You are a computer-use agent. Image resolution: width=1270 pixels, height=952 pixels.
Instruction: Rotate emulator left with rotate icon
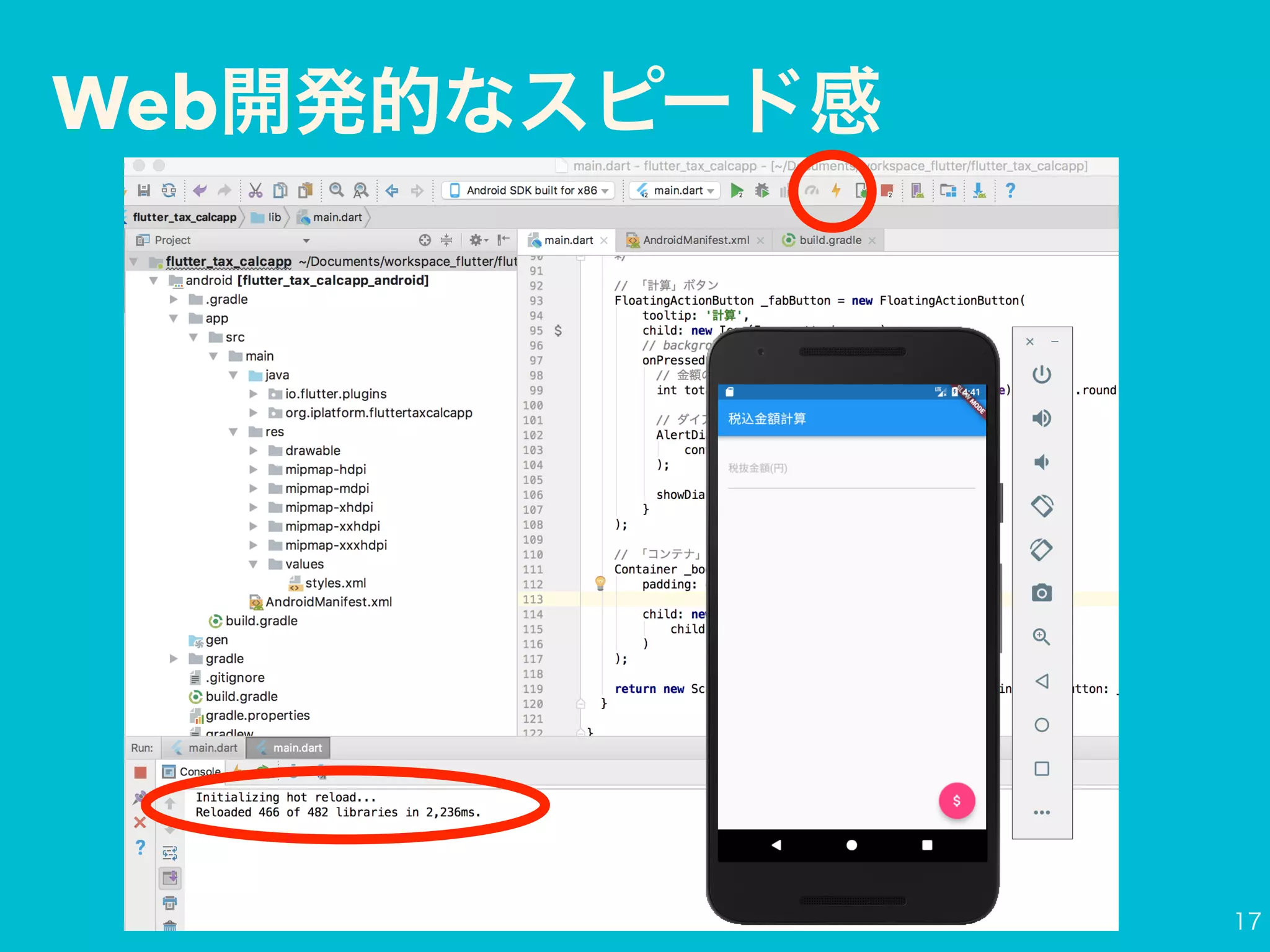(1041, 506)
